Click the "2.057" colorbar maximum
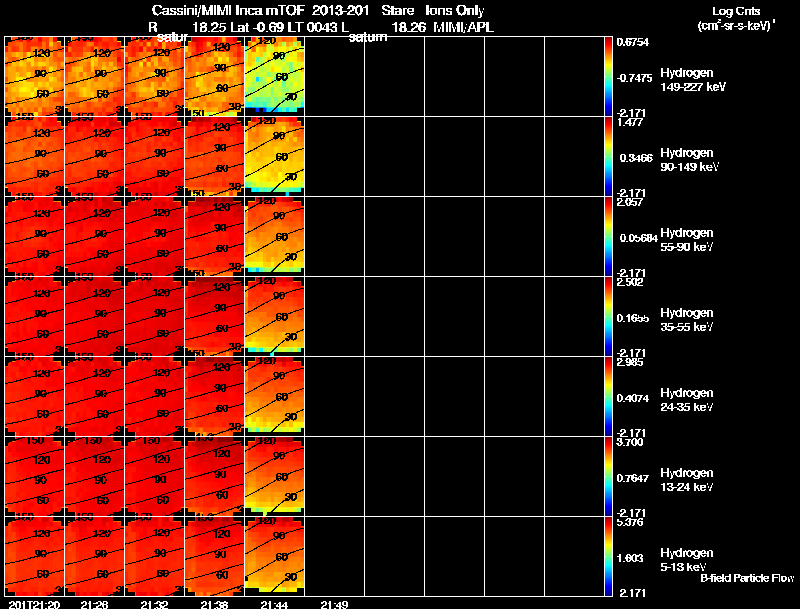This screenshot has height=609, width=800. click(x=630, y=202)
